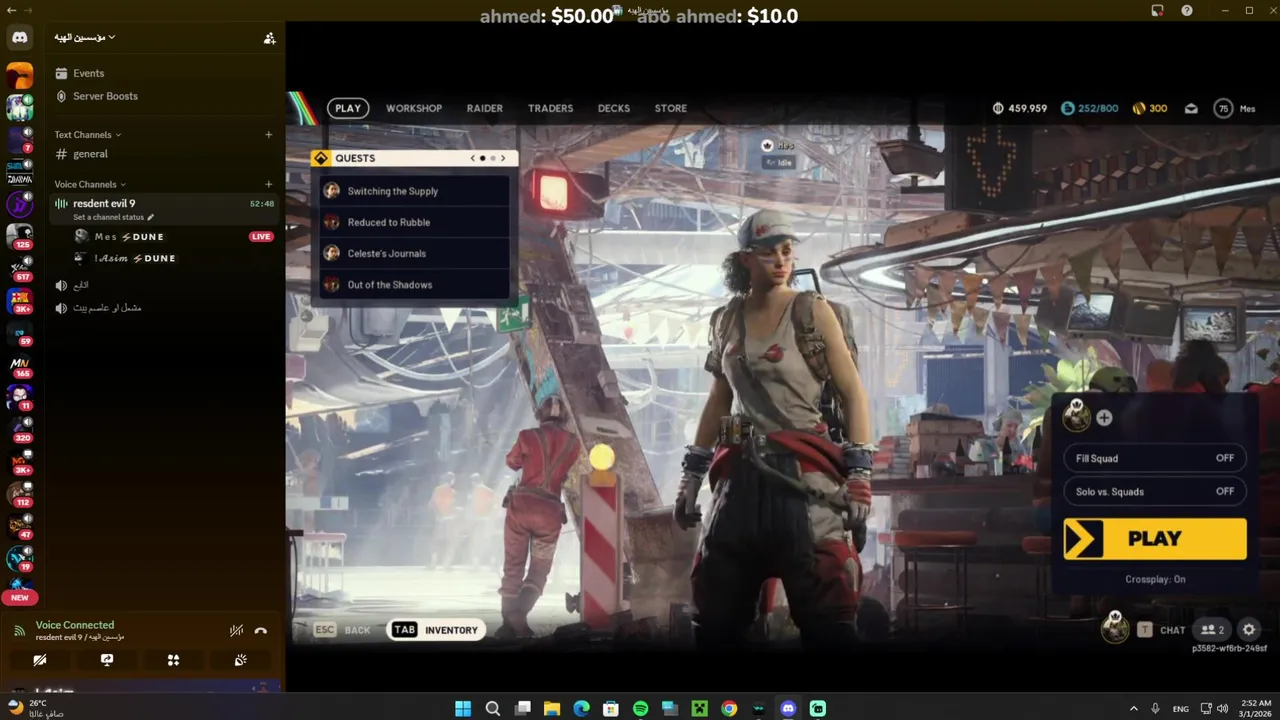Open the invite people icon beside server name
Image resolution: width=1280 pixels, height=720 pixels.
pyautogui.click(x=269, y=38)
